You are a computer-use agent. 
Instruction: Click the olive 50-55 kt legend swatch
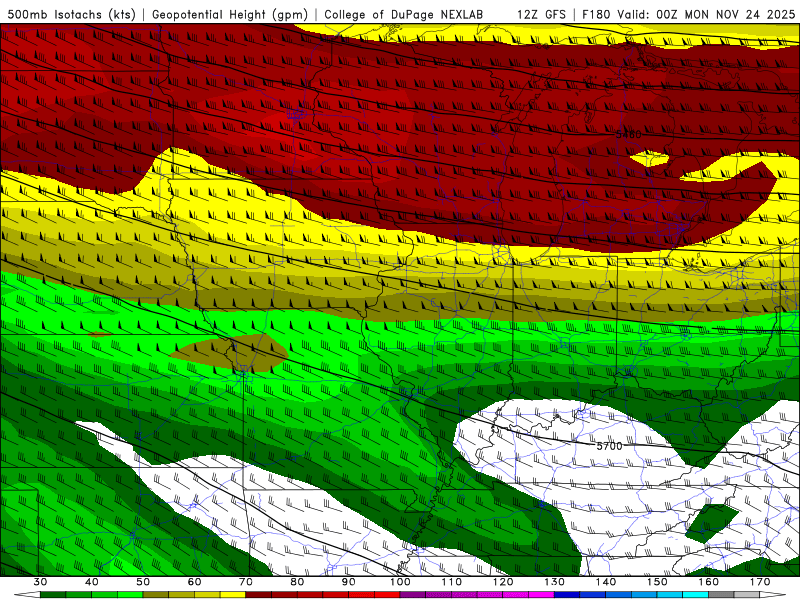point(156,594)
